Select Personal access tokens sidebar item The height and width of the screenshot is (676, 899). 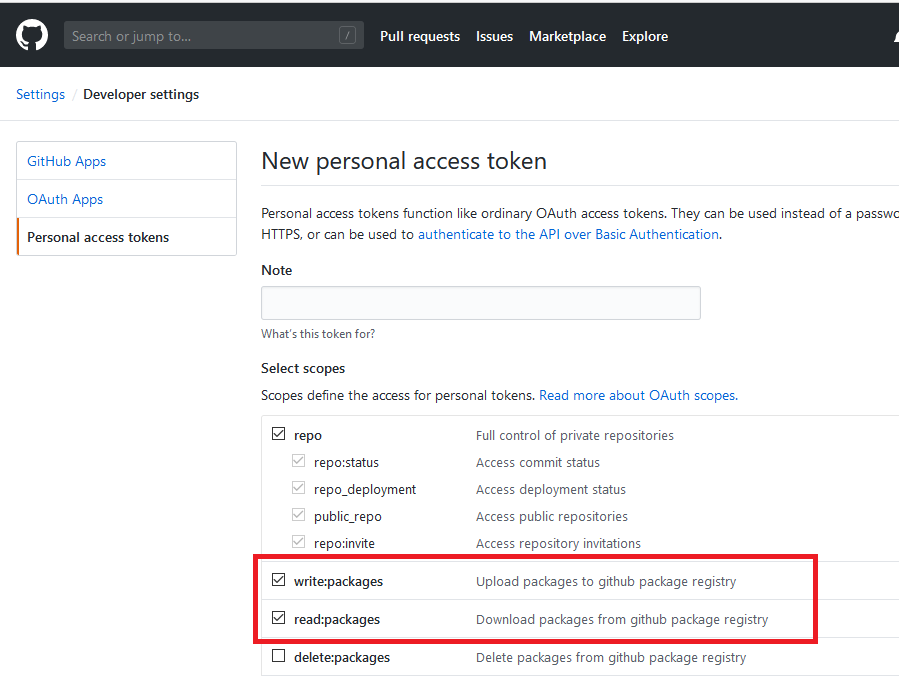pos(127,237)
